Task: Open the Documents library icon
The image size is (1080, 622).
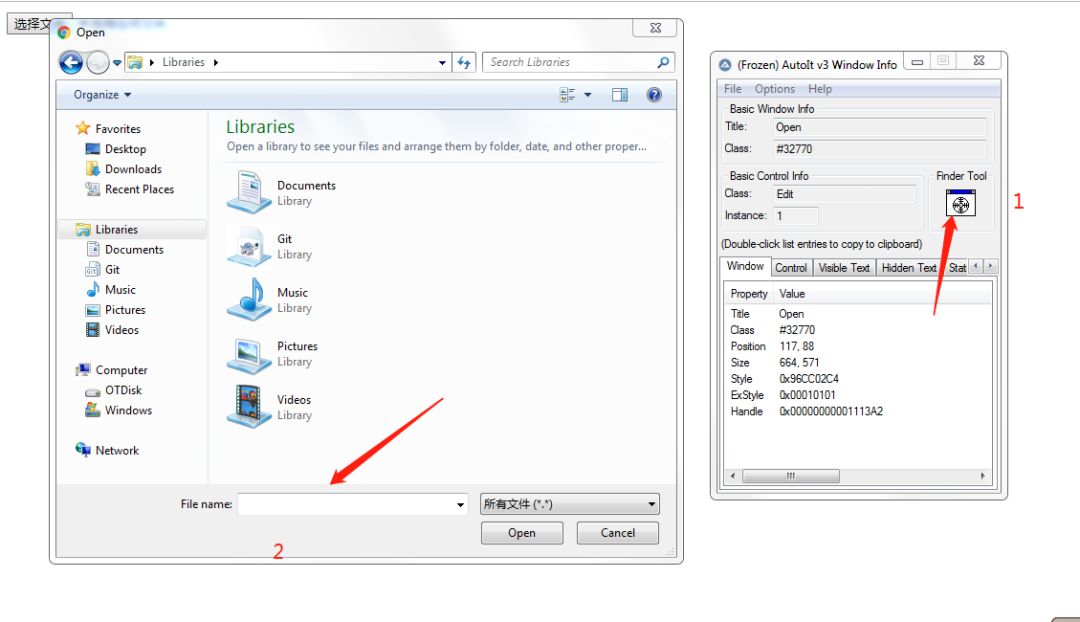Action: pos(248,192)
